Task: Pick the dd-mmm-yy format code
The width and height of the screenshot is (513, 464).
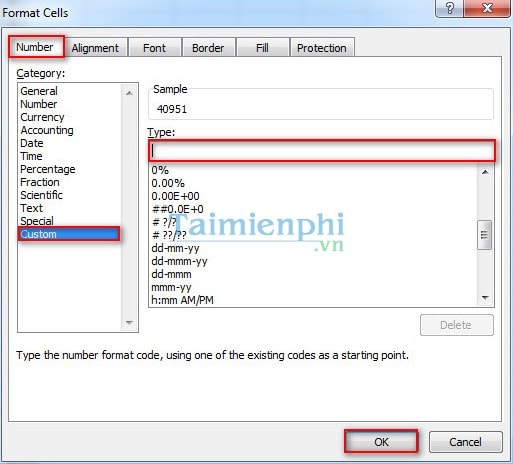Action: (179, 261)
